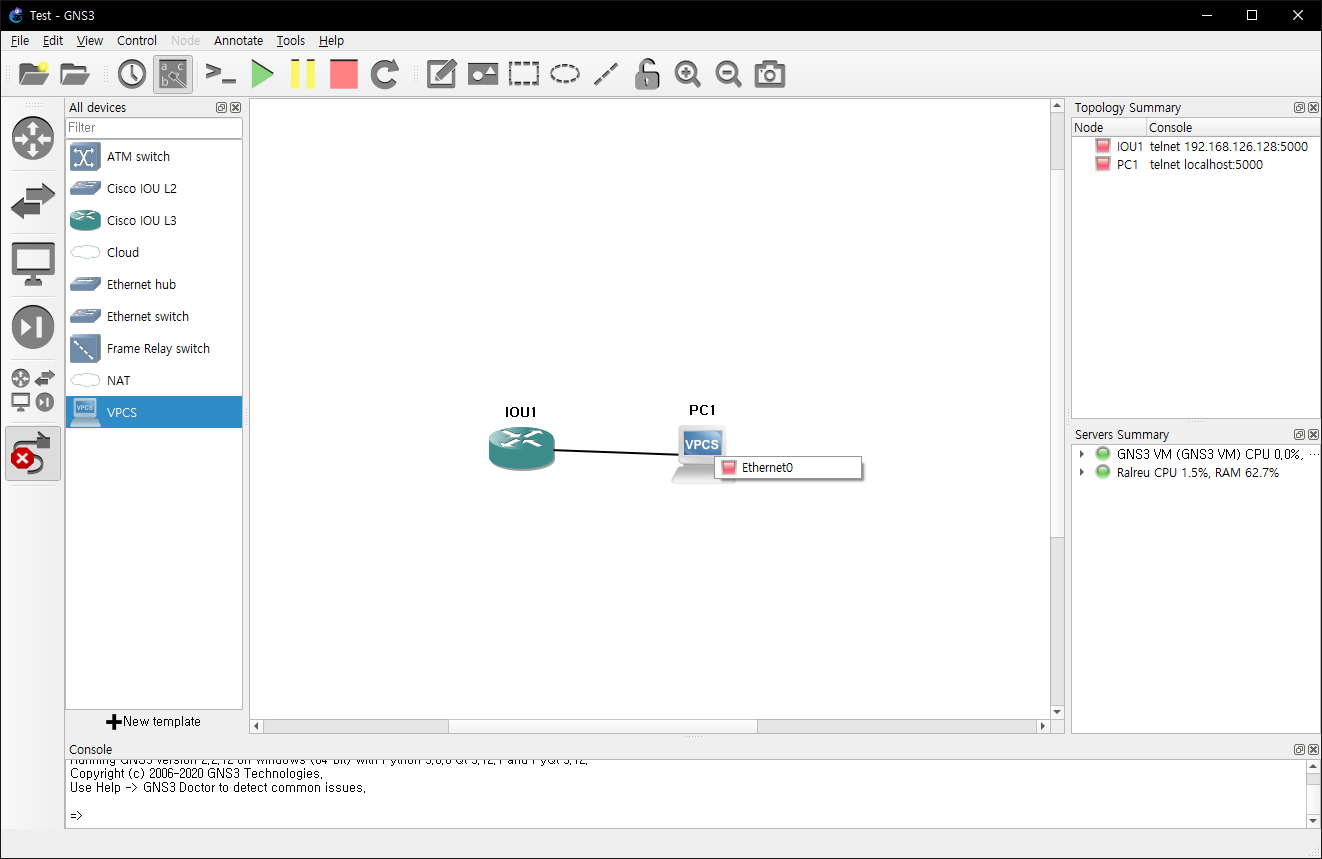Select Cloud in device list
Screen dimensions: 1322x859
(154, 252)
